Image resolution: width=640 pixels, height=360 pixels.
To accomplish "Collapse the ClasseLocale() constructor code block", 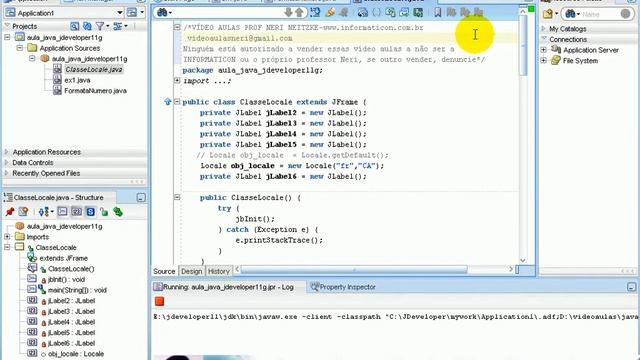I will (x=177, y=197).
